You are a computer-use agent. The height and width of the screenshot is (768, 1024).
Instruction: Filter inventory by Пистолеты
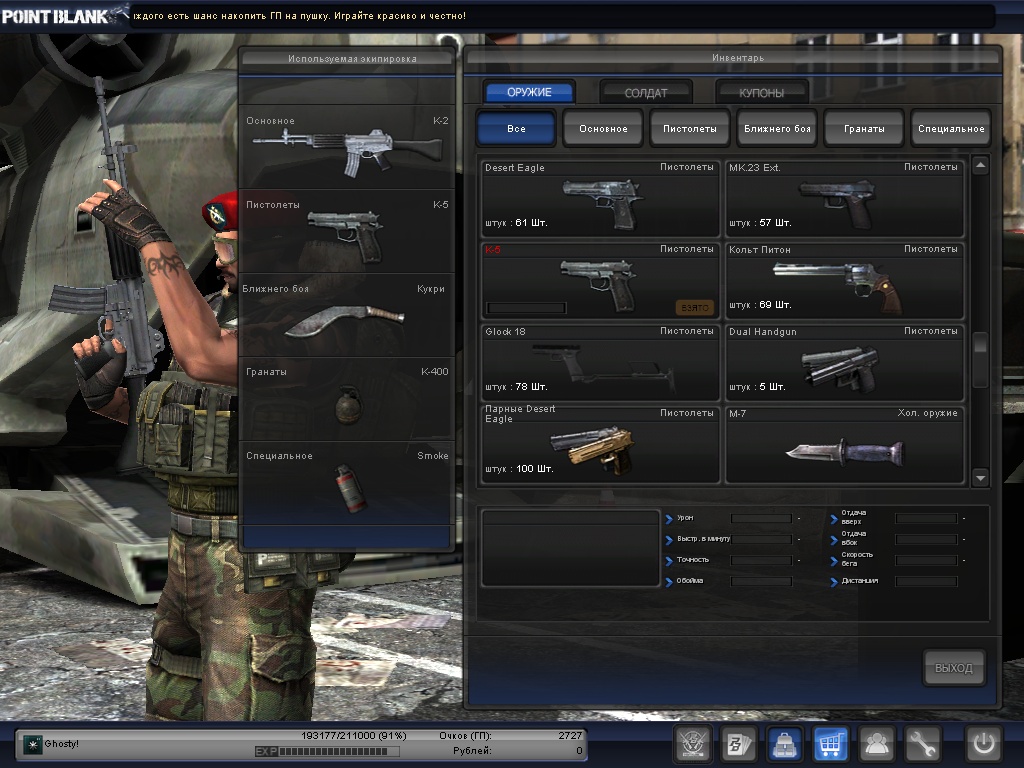(690, 129)
